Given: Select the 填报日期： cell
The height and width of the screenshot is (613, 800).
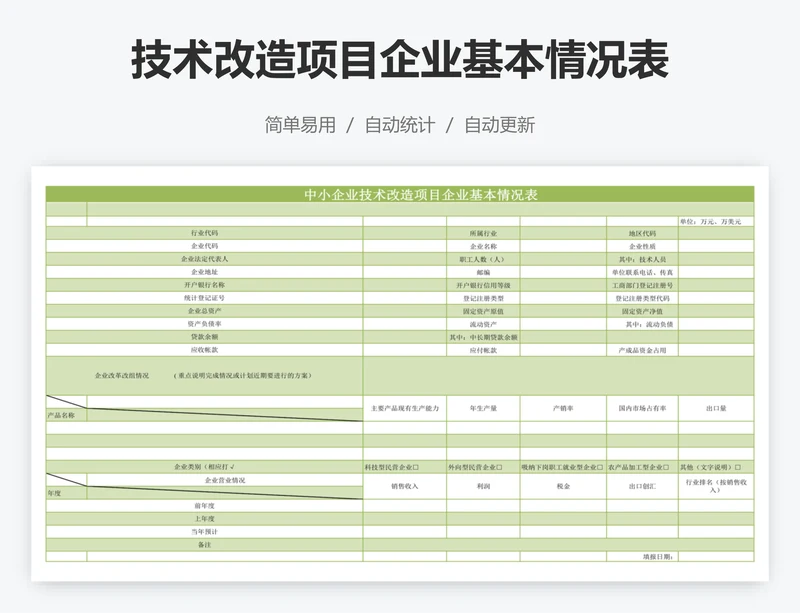Looking at the screenshot, I should 642,557.
